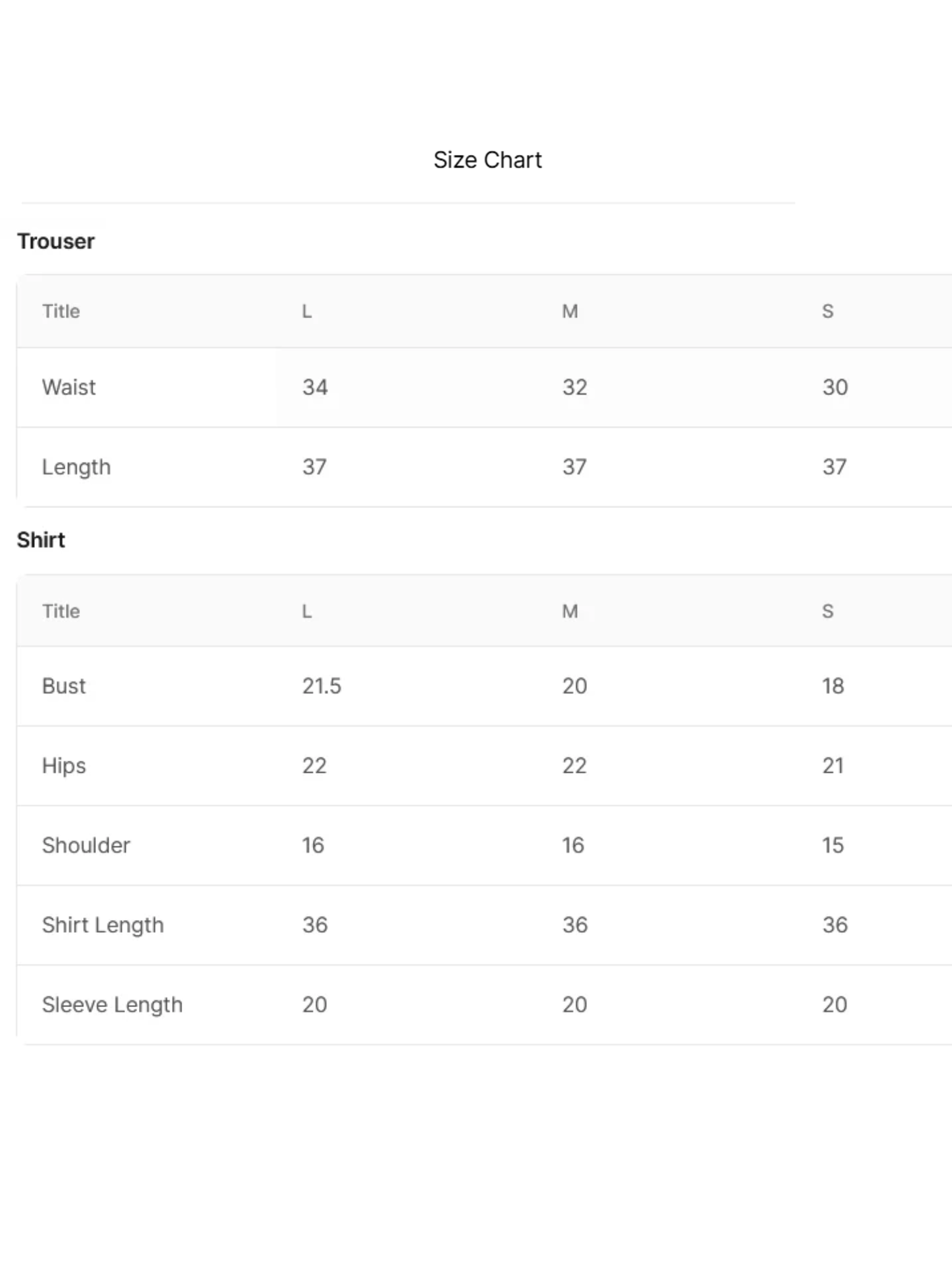This screenshot has height=1270, width=952.
Task: Select the Waist row label
Action: pos(69,387)
